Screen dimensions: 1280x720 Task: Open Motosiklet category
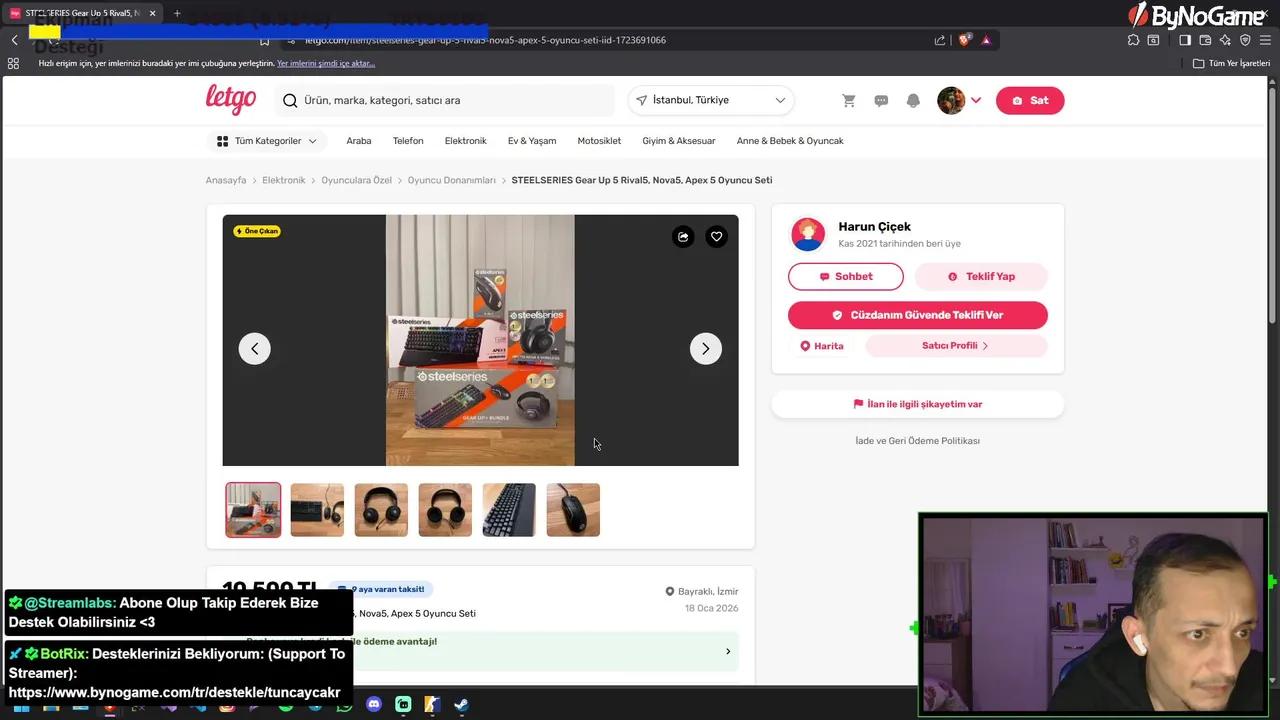(599, 141)
